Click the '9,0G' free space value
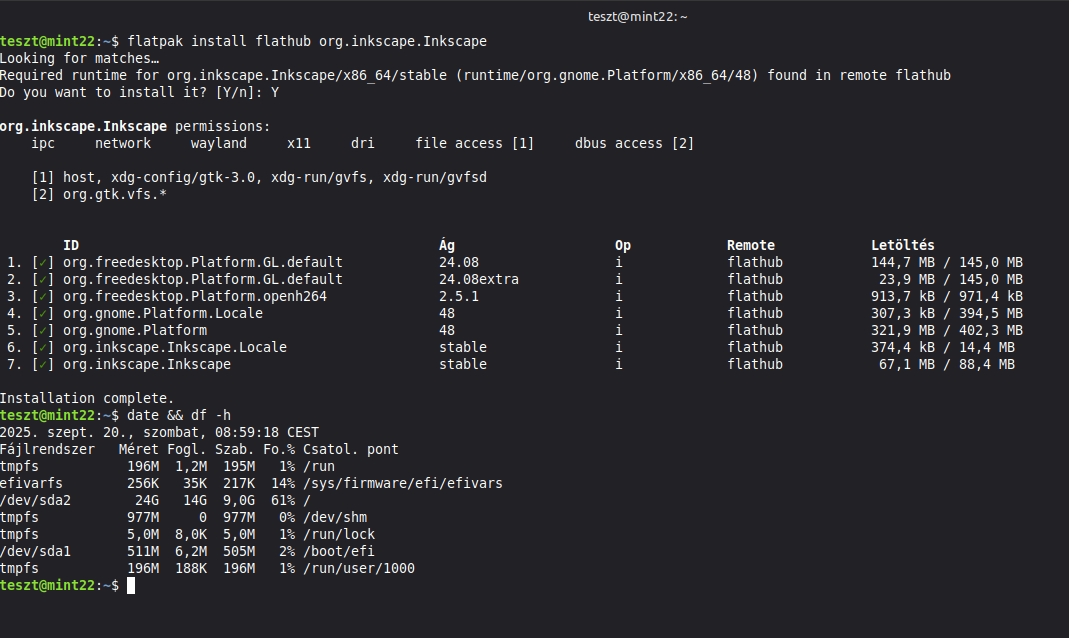 click(239, 500)
